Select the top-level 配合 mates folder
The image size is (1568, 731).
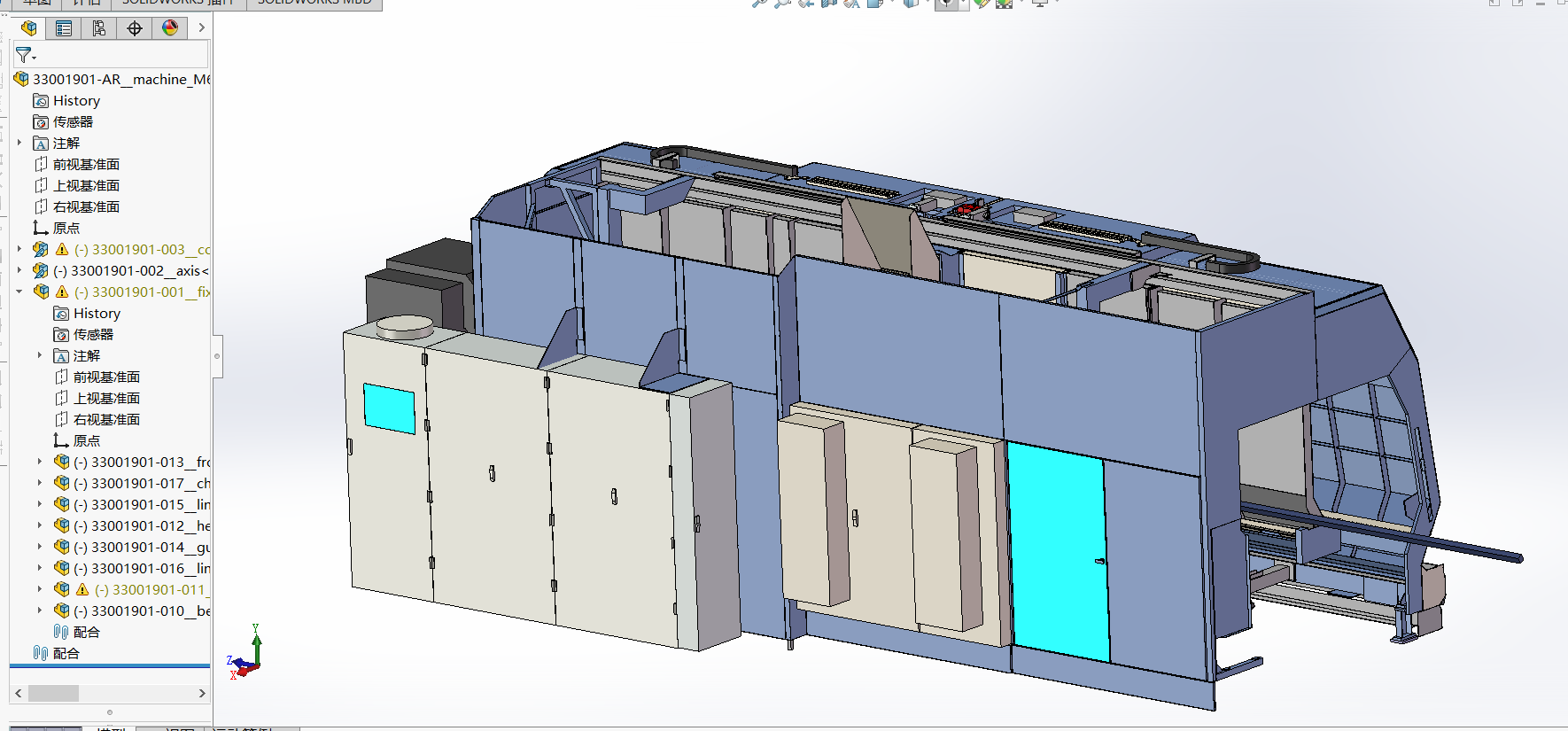pyautogui.click(x=66, y=653)
